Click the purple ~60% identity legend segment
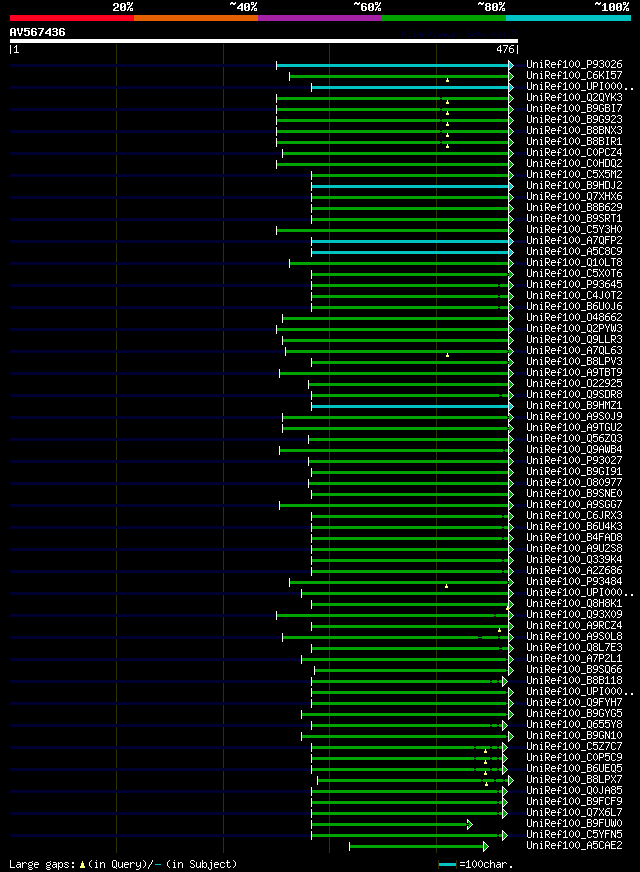 pos(320,18)
